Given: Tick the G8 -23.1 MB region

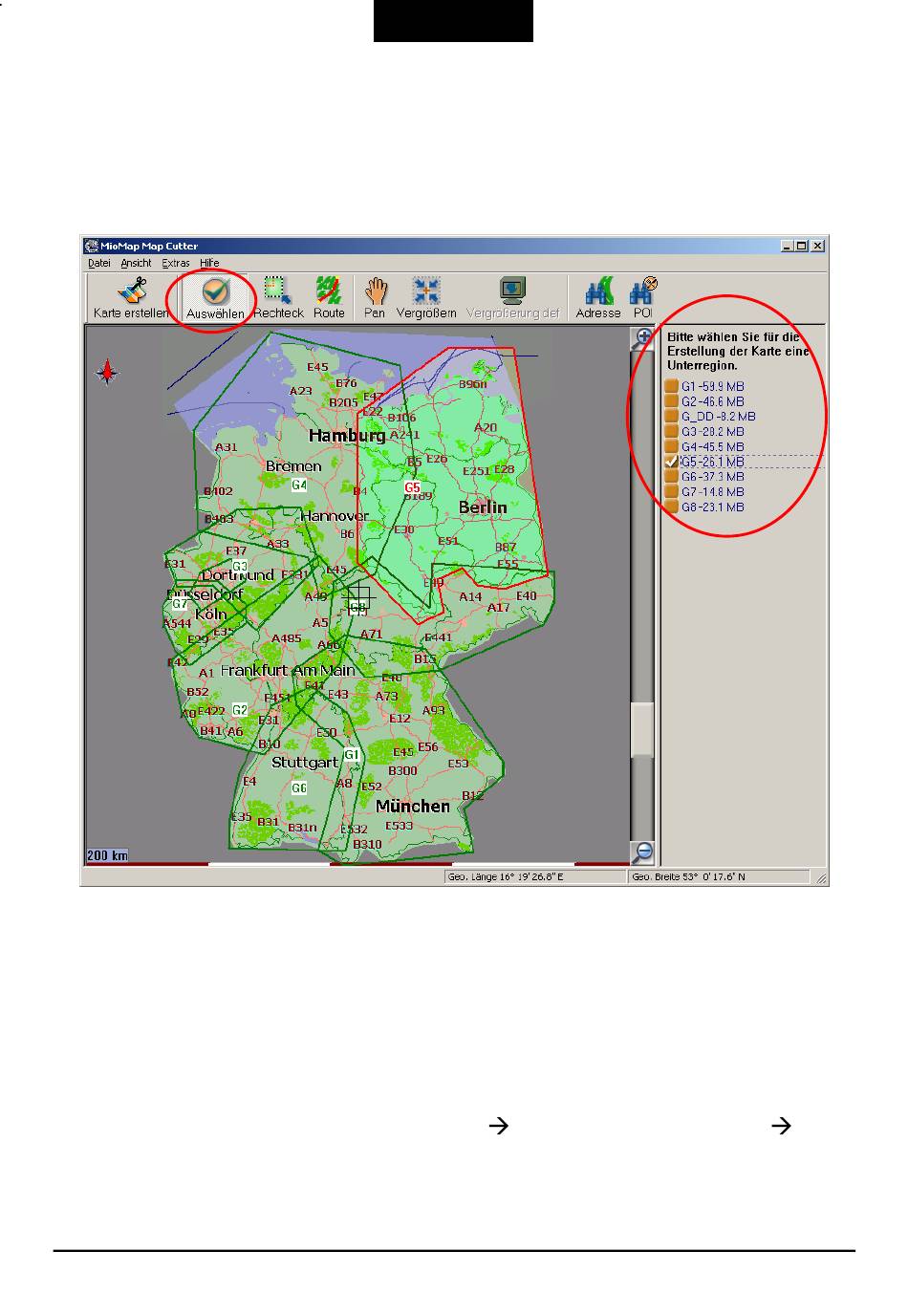Looking at the screenshot, I should 672,507.
